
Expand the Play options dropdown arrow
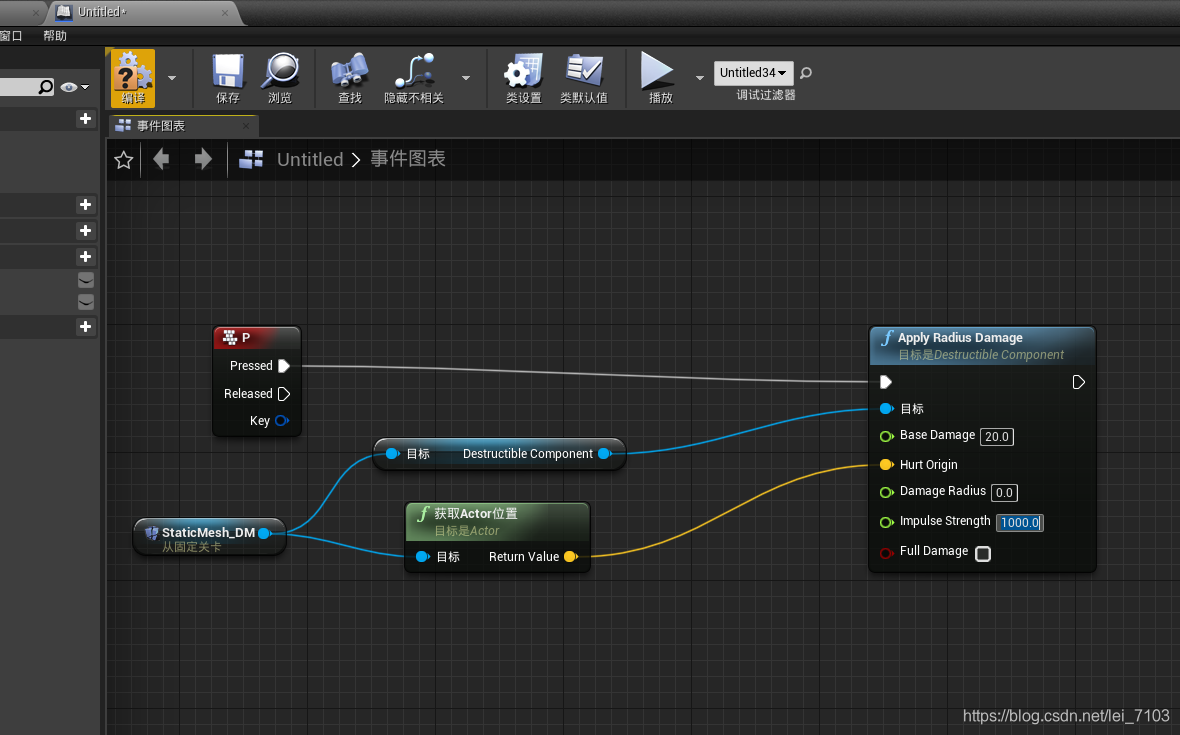(x=700, y=78)
